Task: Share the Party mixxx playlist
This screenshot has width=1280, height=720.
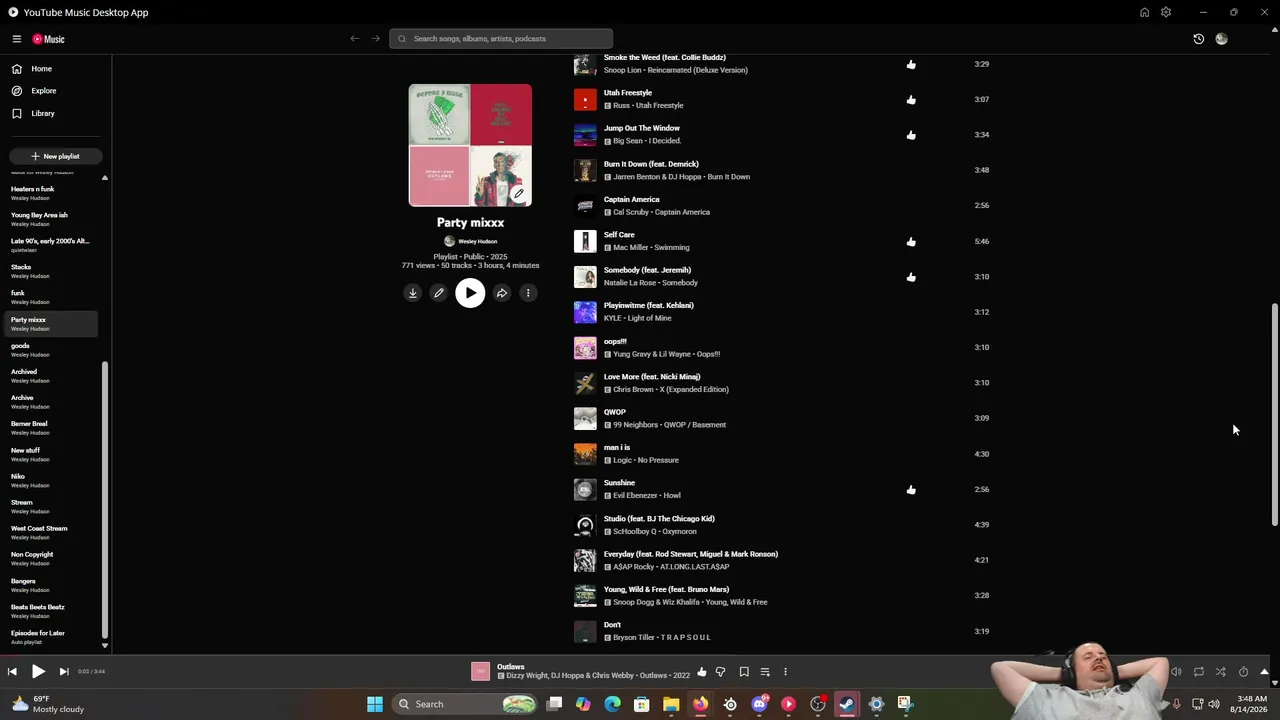Action: [x=502, y=293]
